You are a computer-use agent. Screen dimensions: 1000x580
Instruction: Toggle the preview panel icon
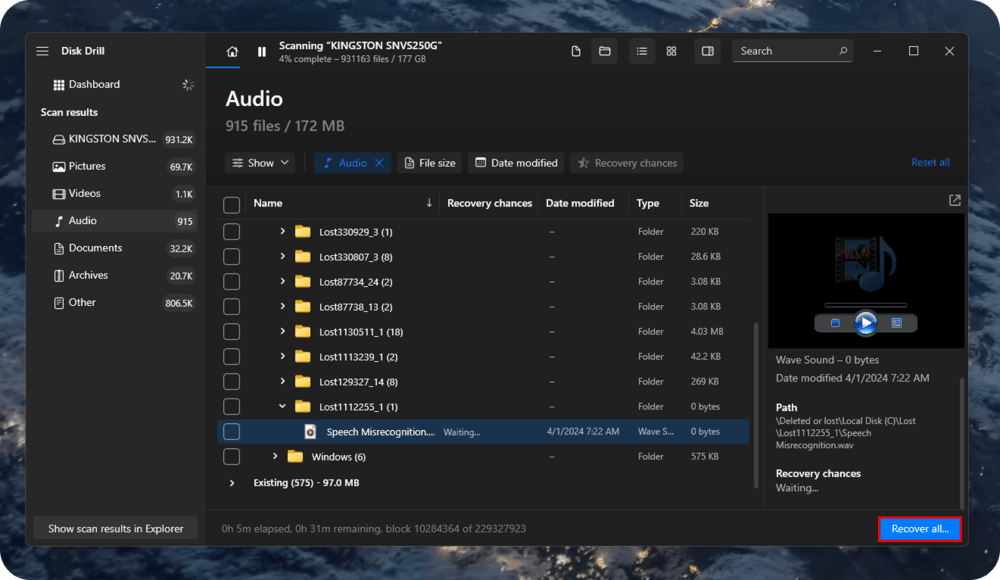[x=708, y=52]
